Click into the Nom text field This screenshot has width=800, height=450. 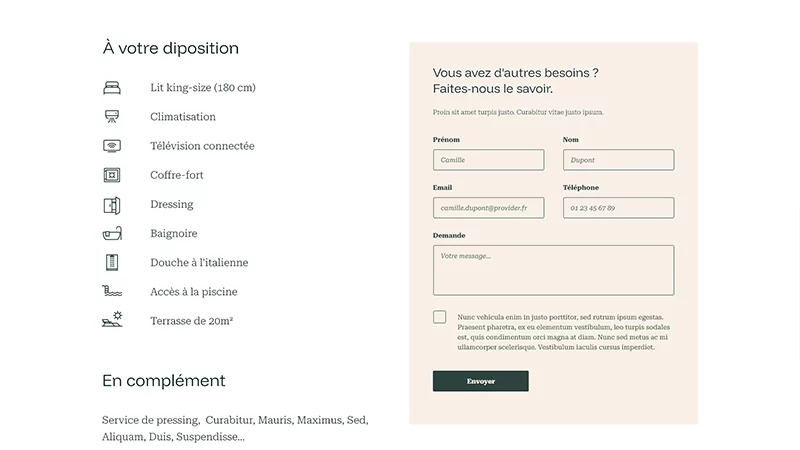coord(618,160)
